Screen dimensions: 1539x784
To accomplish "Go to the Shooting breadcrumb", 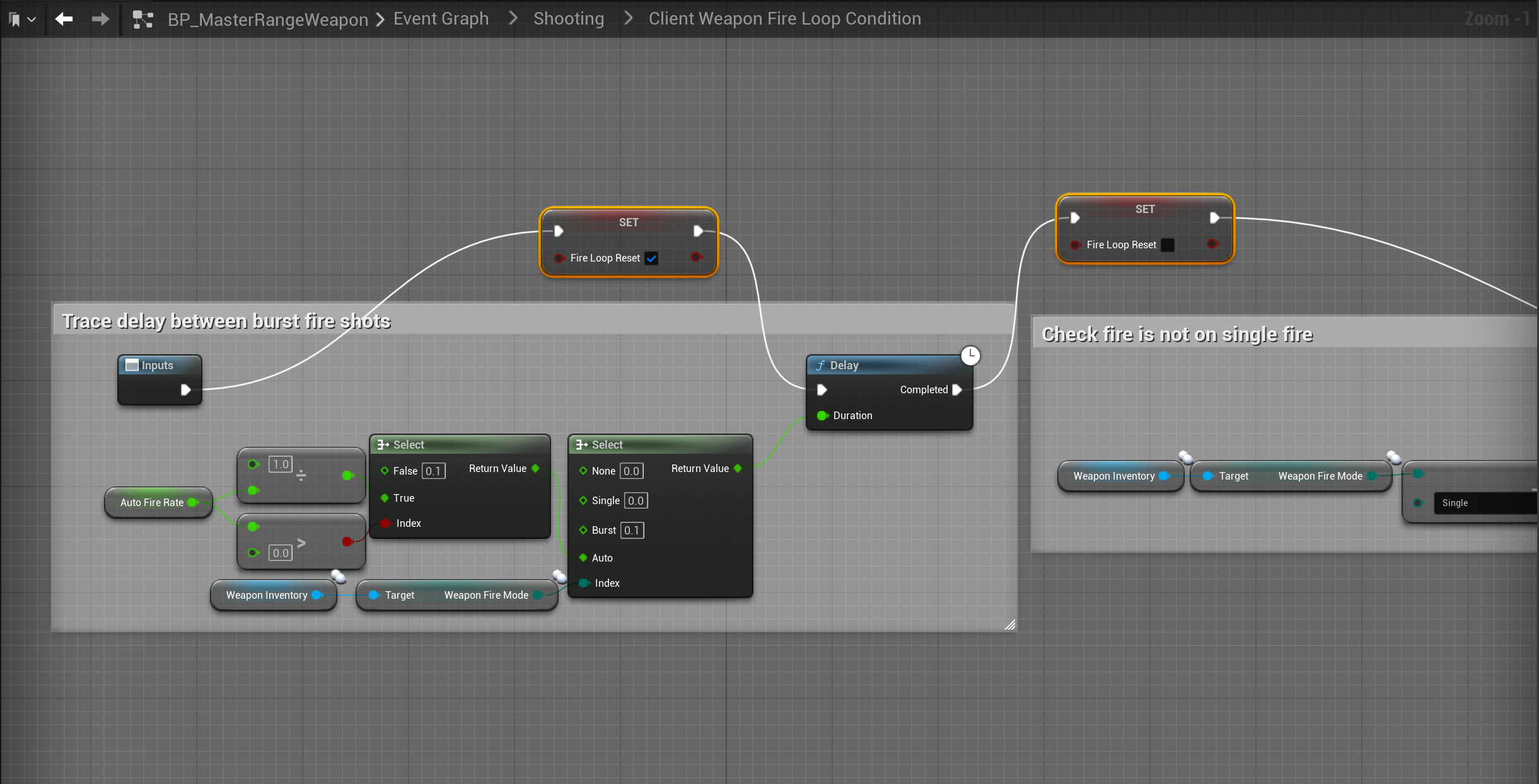I will click(x=568, y=19).
